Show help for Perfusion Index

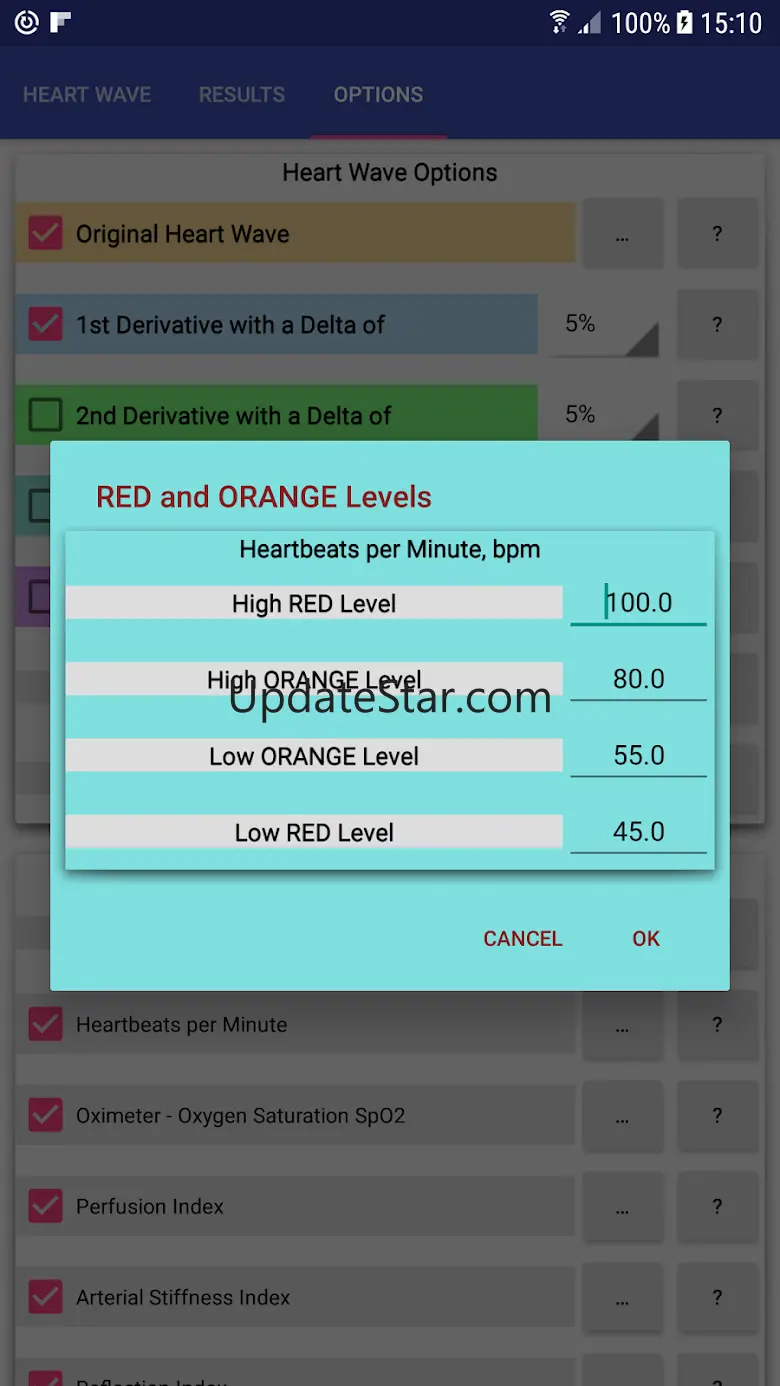(x=717, y=1206)
